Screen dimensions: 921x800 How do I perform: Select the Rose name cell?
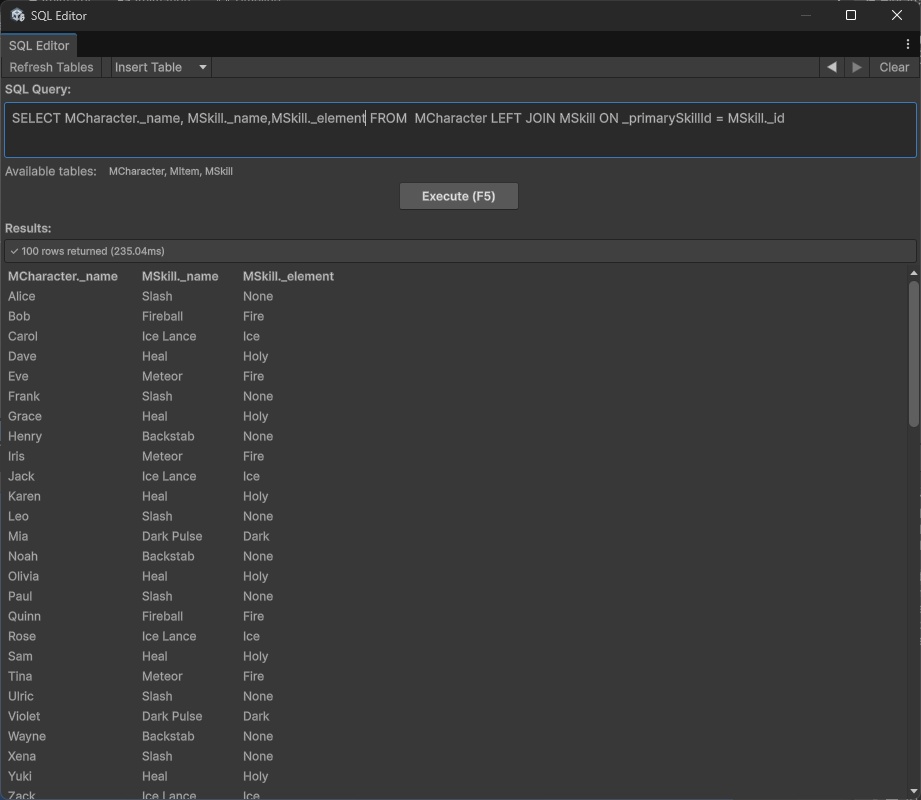click(x=22, y=636)
